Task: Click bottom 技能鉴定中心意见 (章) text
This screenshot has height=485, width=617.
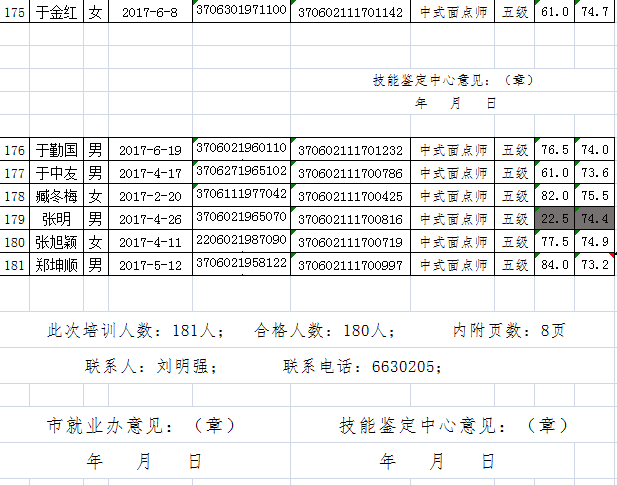Action: 453,426
